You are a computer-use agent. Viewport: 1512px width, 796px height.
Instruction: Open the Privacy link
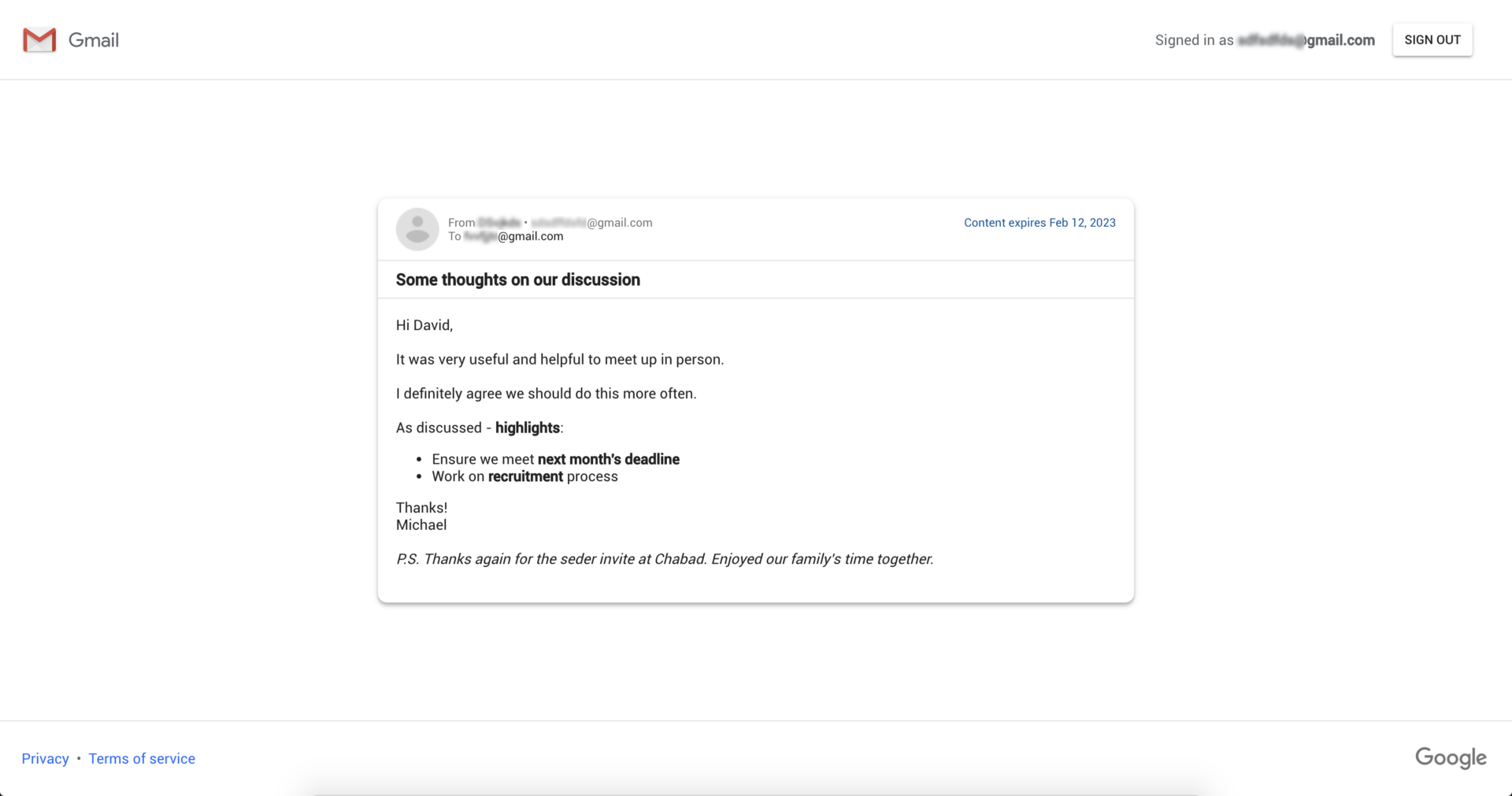click(x=45, y=758)
